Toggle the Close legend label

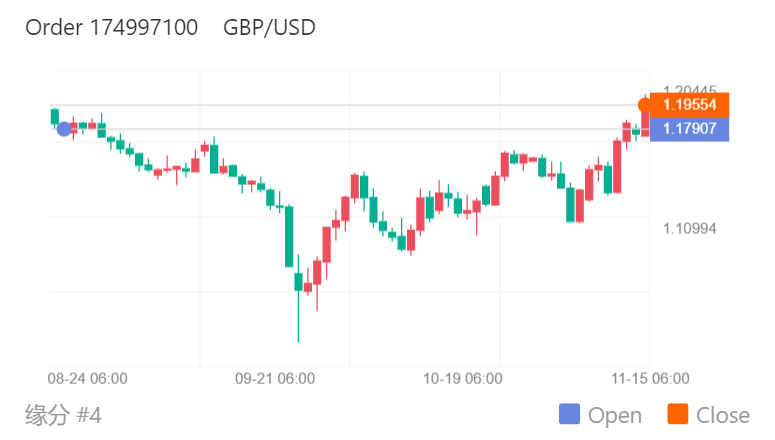coord(722,415)
